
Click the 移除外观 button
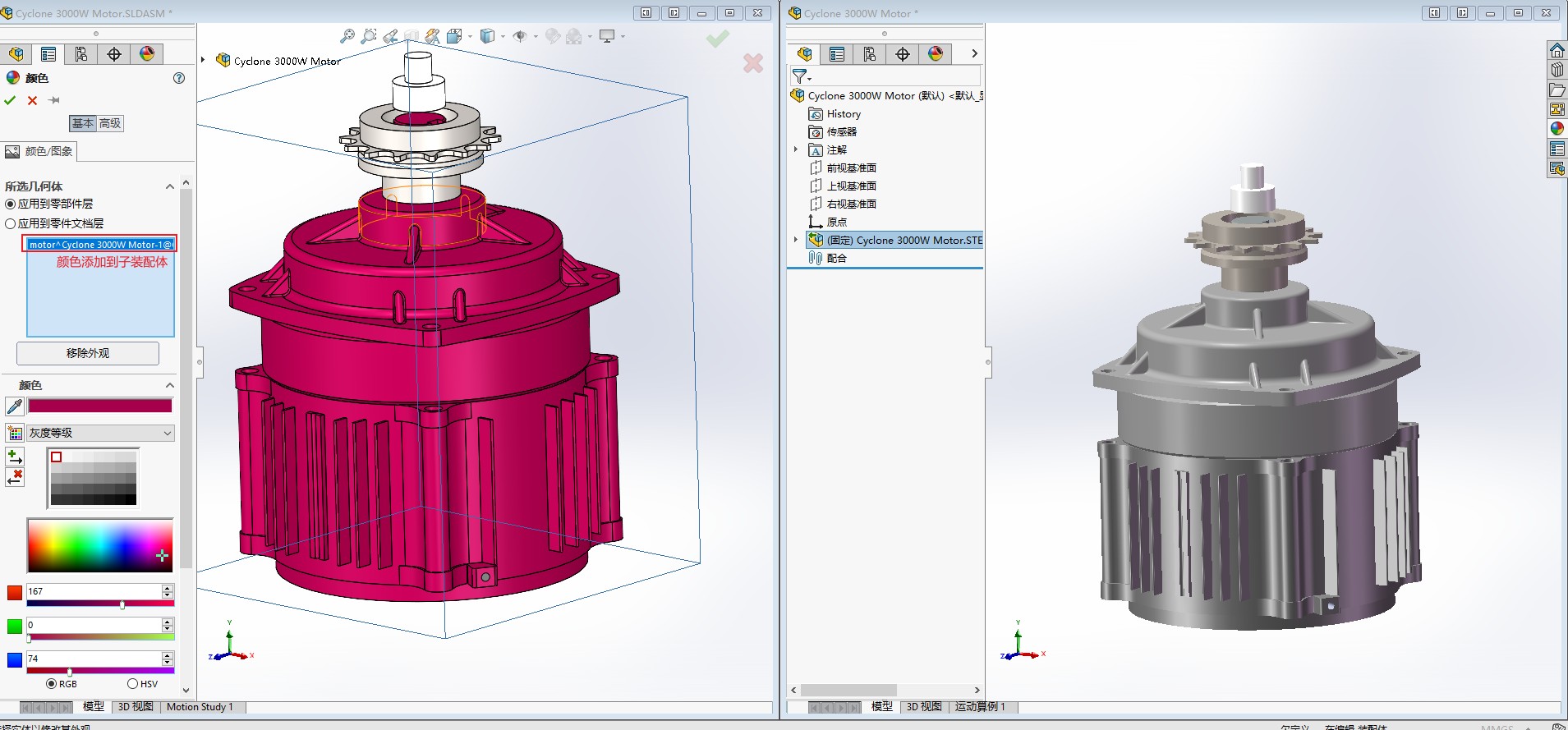(x=88, y=353)
